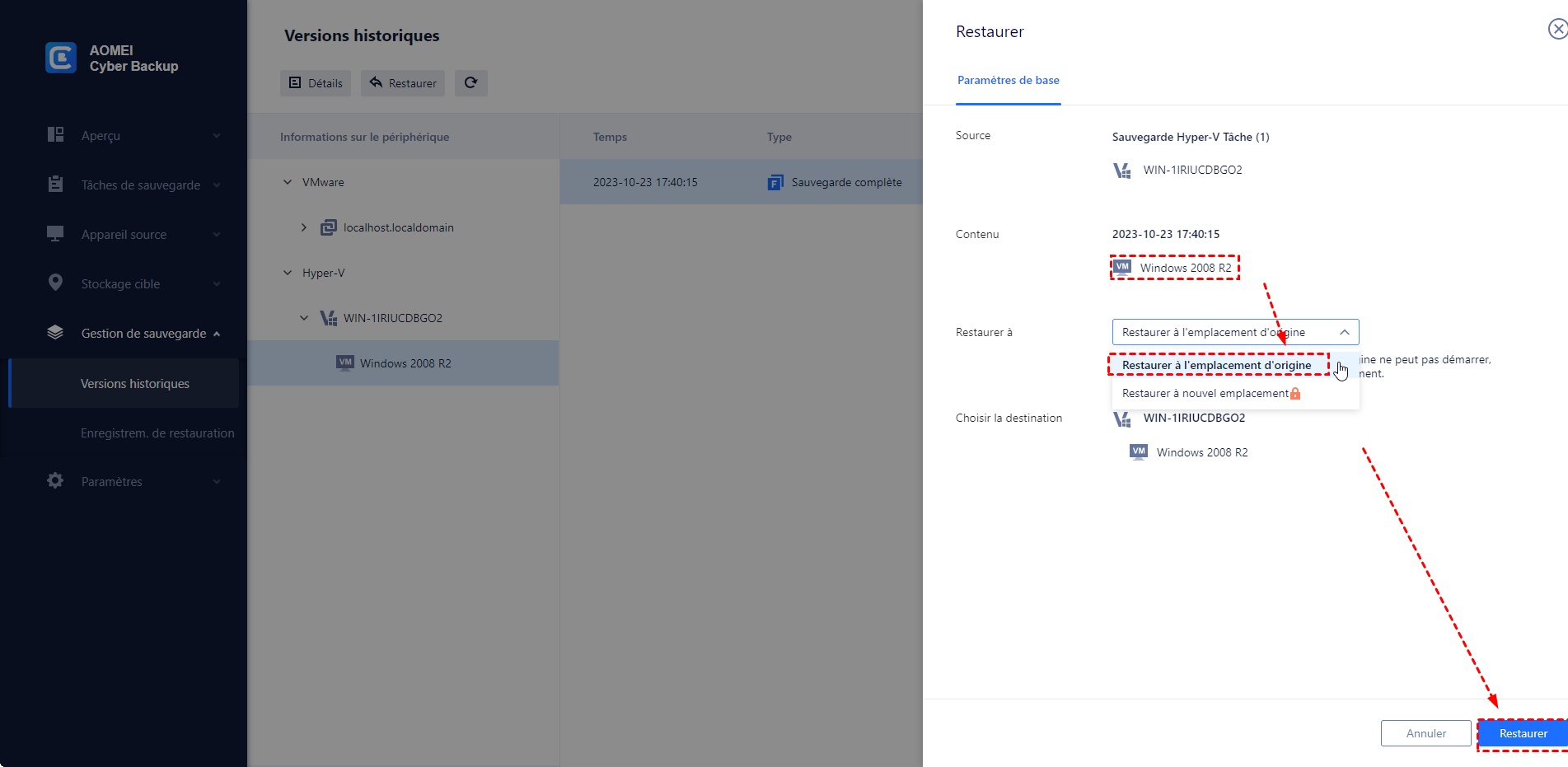The image size is (1568, 767).
Task: Open the Restaurer à dropdown
Action: (x=1234, y=332)
